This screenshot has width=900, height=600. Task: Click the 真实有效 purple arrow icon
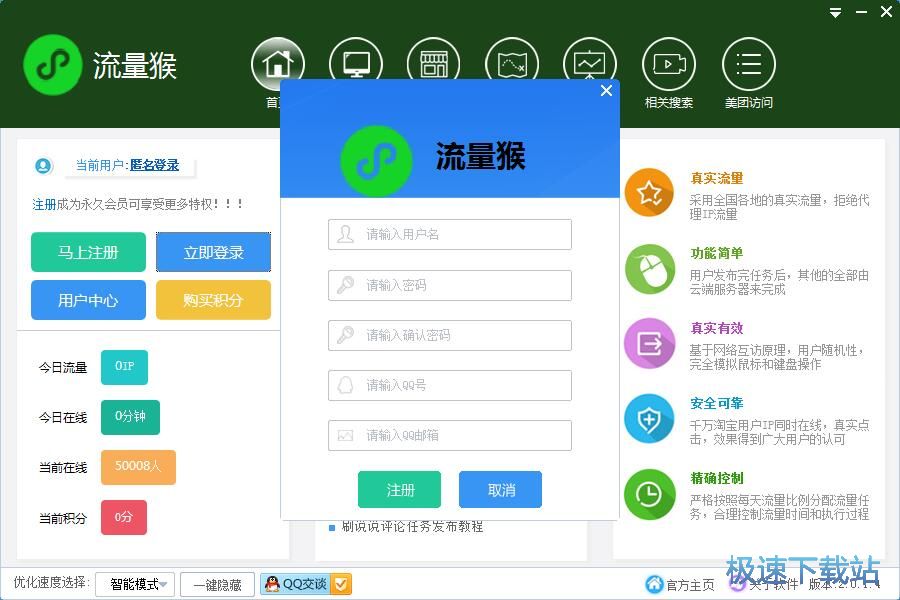(x=650, y=343)
